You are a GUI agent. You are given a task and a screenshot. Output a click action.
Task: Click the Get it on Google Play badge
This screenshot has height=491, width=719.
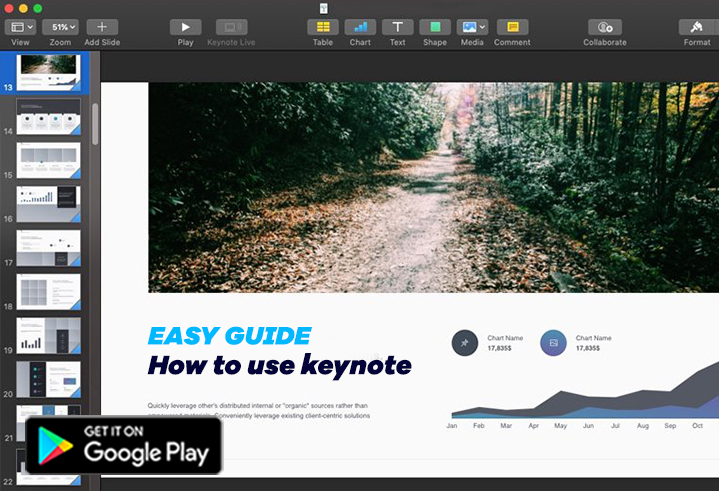click(123, 443)
